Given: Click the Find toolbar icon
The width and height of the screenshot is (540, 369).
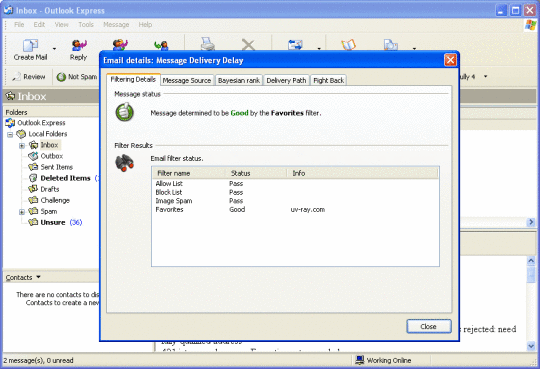Looking at the screenshot, I should [391, 45].
